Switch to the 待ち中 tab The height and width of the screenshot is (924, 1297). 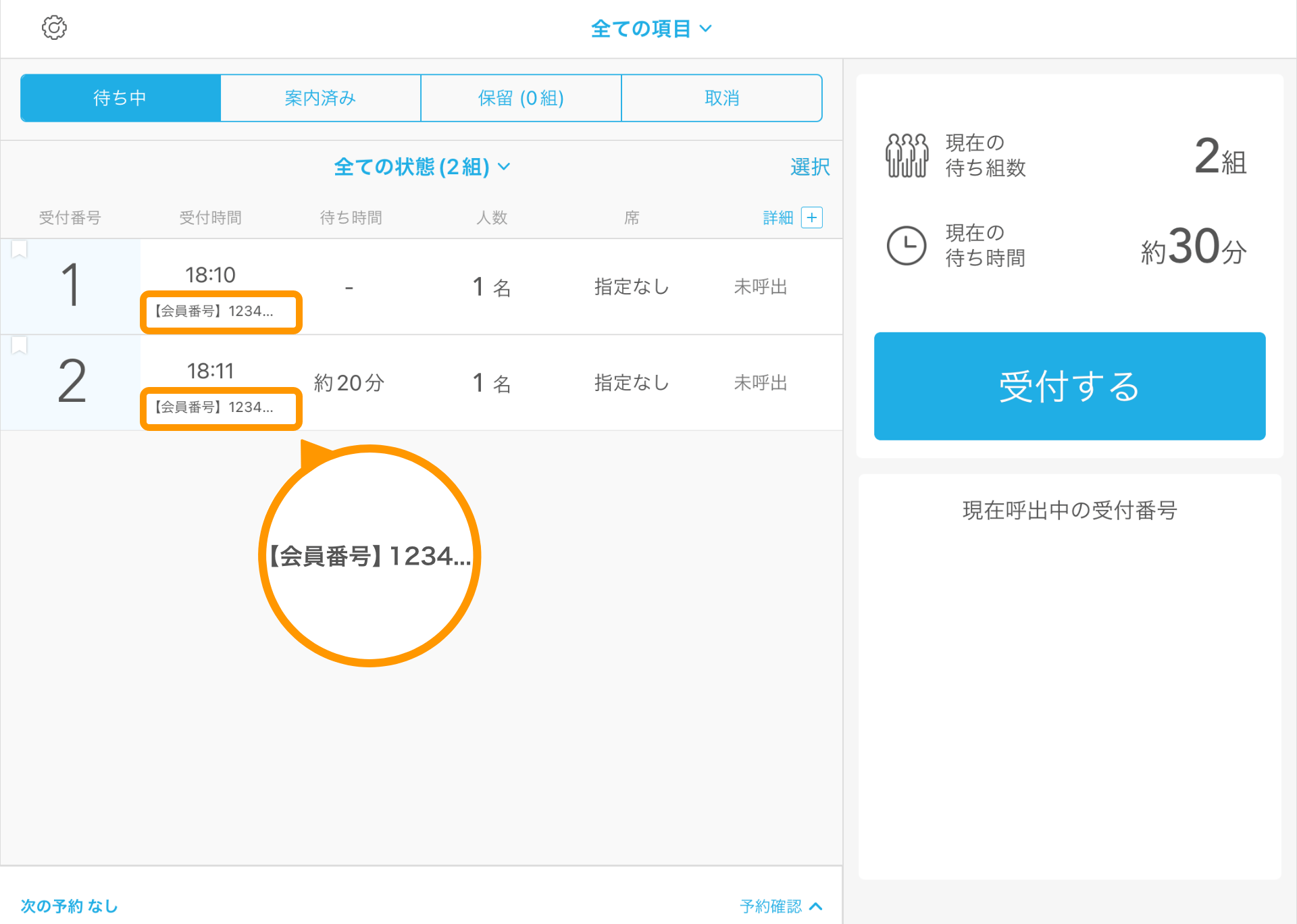tap(120, 98)
